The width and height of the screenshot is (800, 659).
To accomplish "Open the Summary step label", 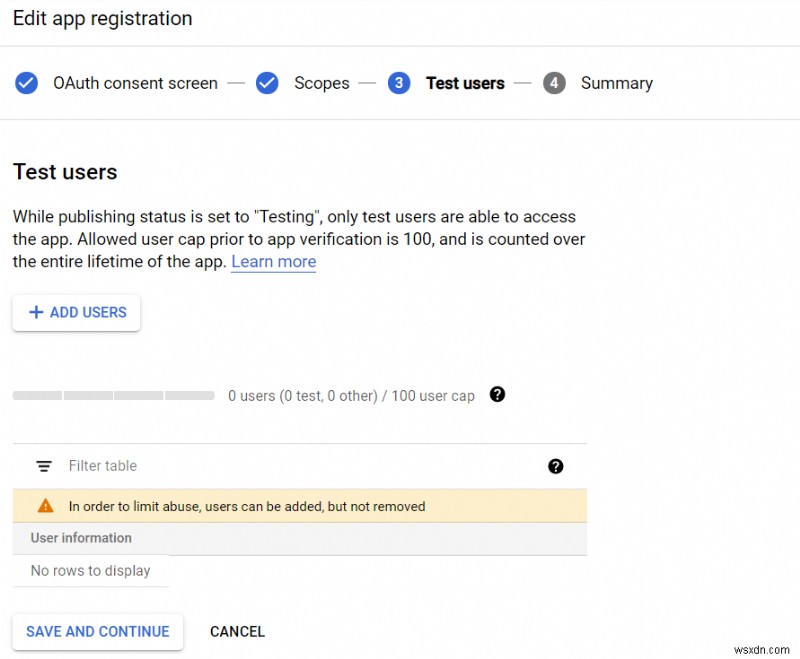I will pos(616,83).
